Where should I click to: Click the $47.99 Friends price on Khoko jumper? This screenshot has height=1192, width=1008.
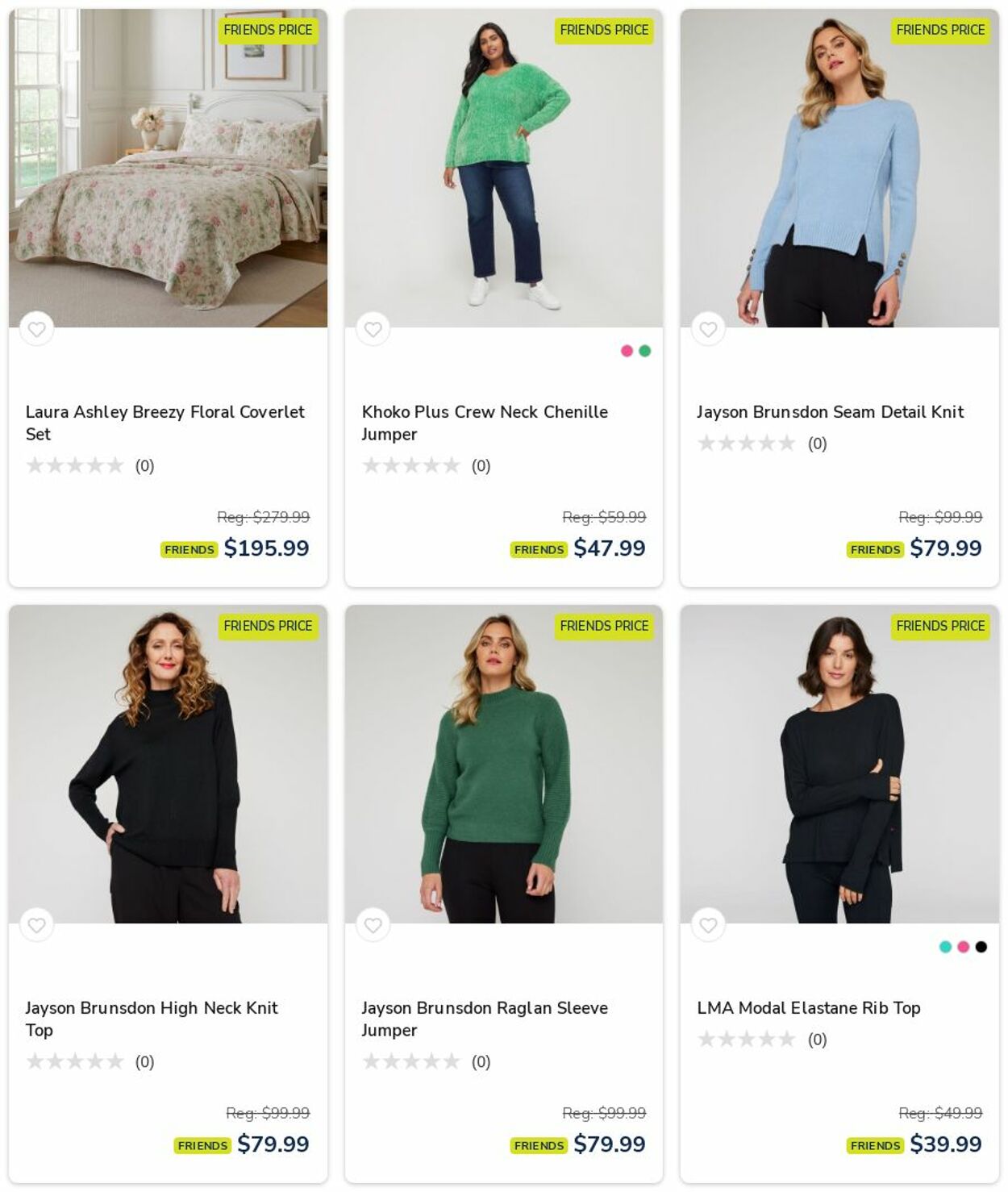click(609, 548)
